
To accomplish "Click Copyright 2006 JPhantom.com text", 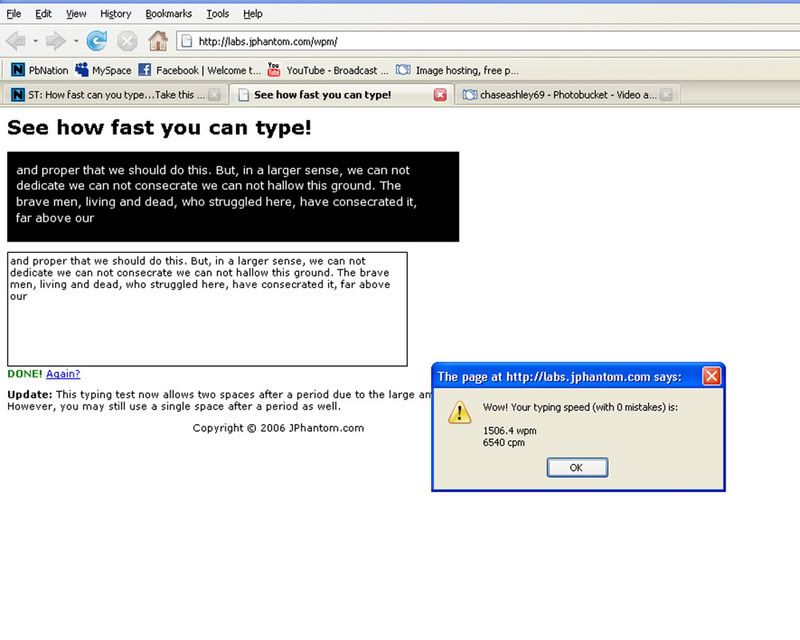I will click(x=278, y=428).
